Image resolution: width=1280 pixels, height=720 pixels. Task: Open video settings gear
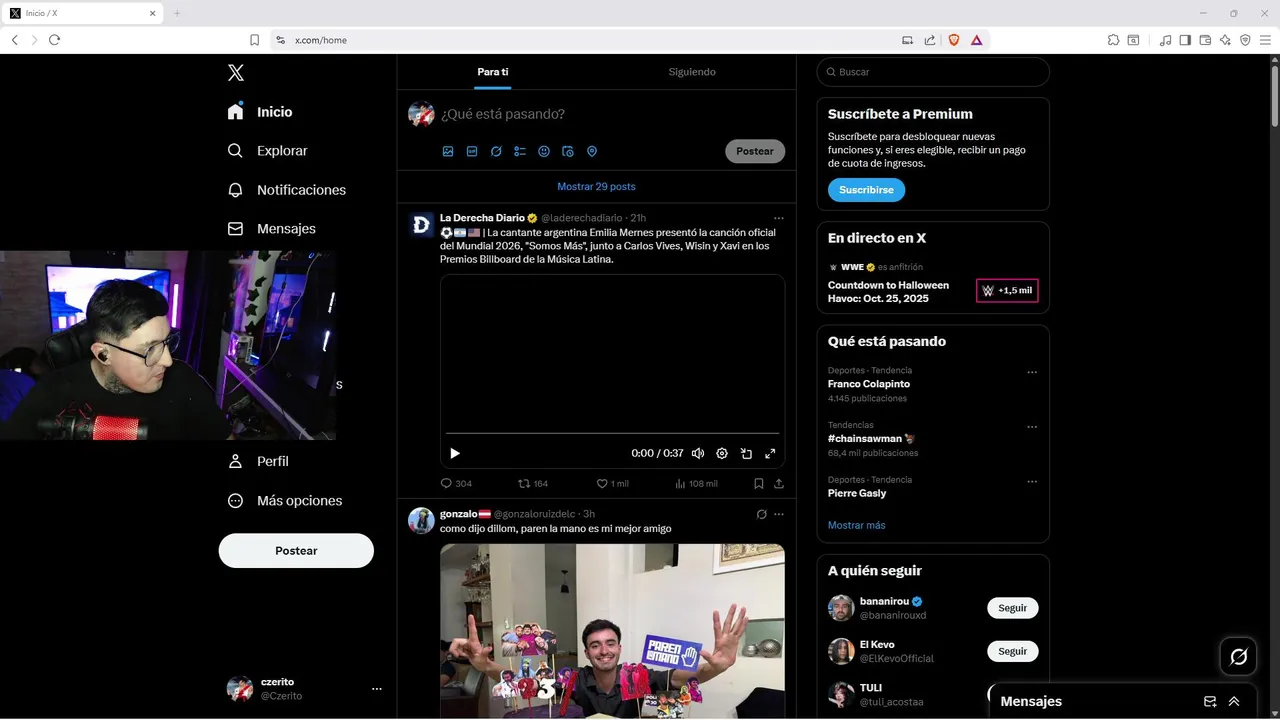tap(722, 453)
